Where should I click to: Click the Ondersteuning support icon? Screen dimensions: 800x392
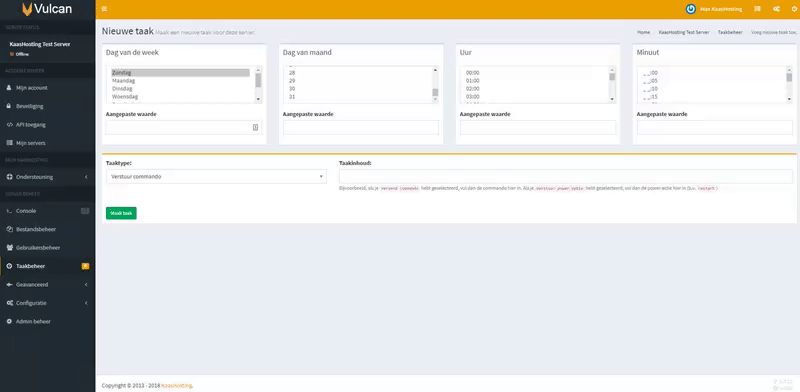point(10,177)
